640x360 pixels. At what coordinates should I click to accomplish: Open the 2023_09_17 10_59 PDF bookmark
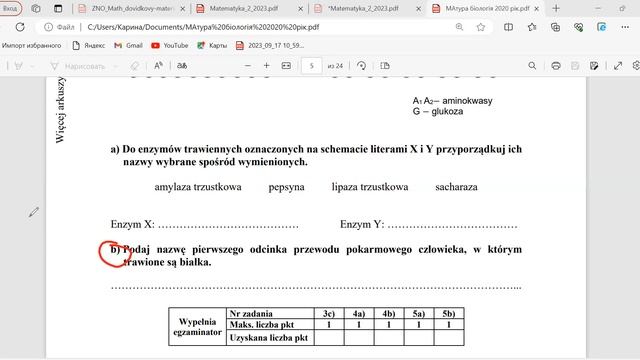270,46
